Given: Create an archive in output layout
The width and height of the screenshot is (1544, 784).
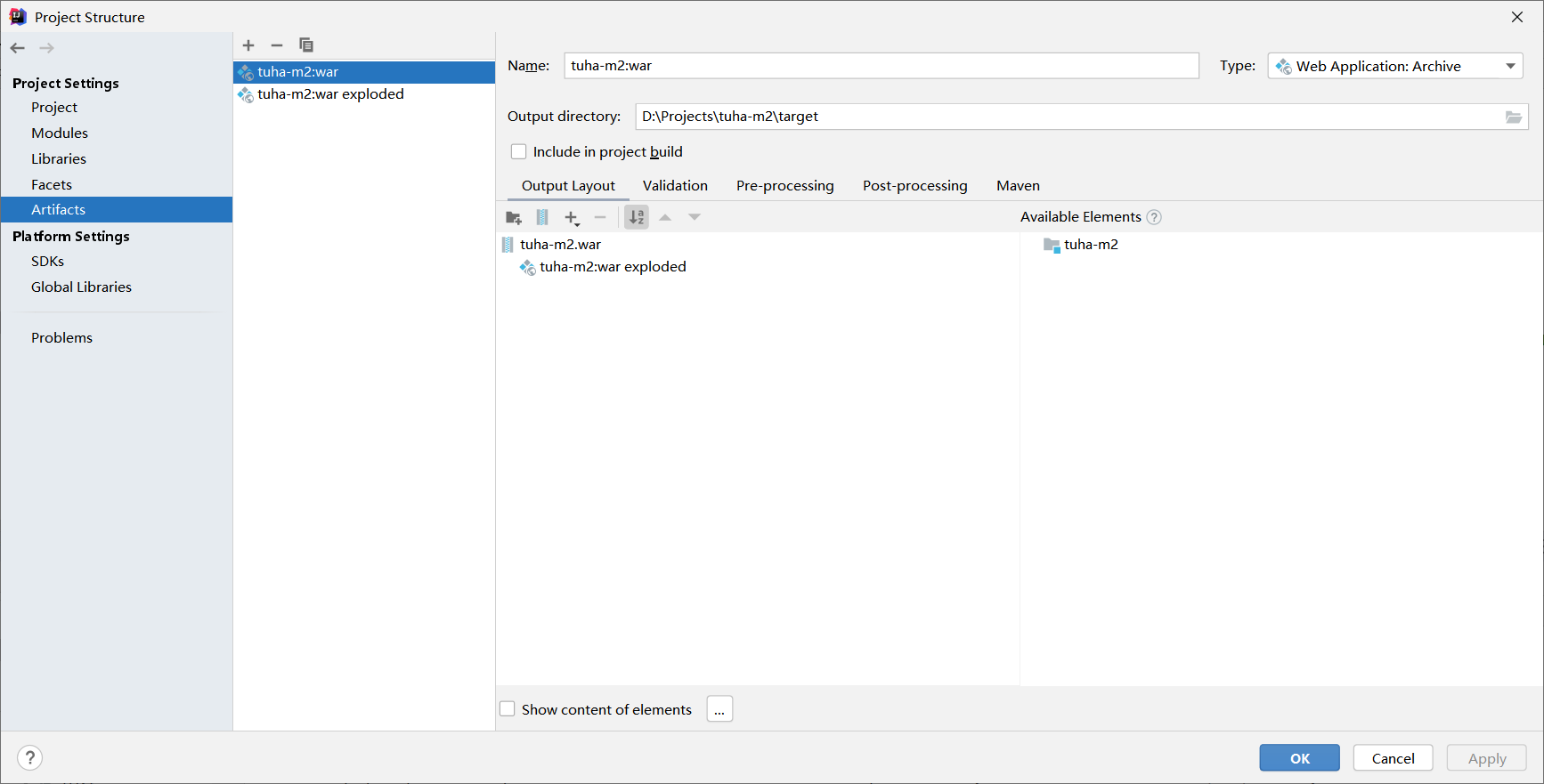Looking at the screenshot, I should (542, 217).
